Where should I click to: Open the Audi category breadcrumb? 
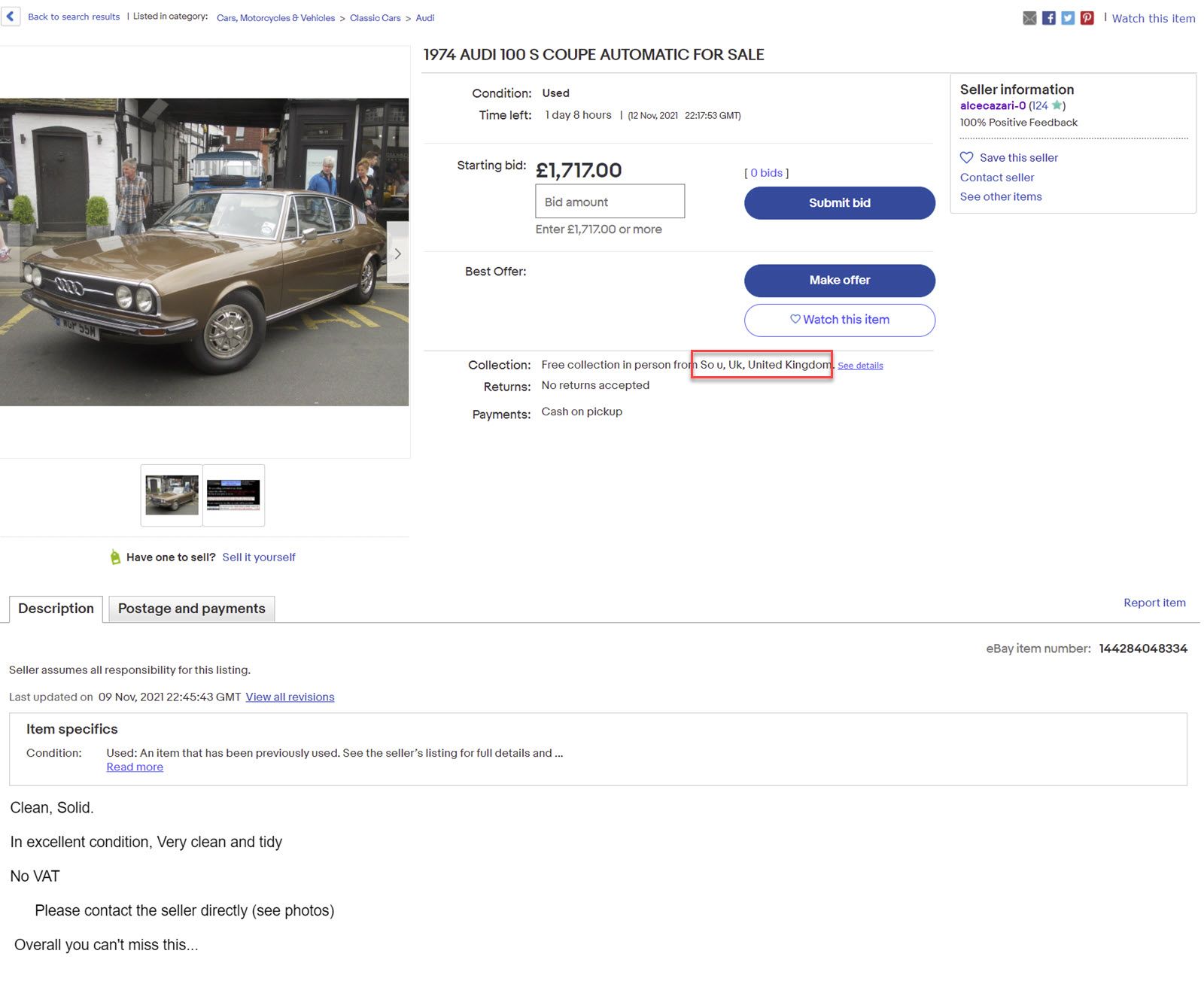[x=425, y=18]
